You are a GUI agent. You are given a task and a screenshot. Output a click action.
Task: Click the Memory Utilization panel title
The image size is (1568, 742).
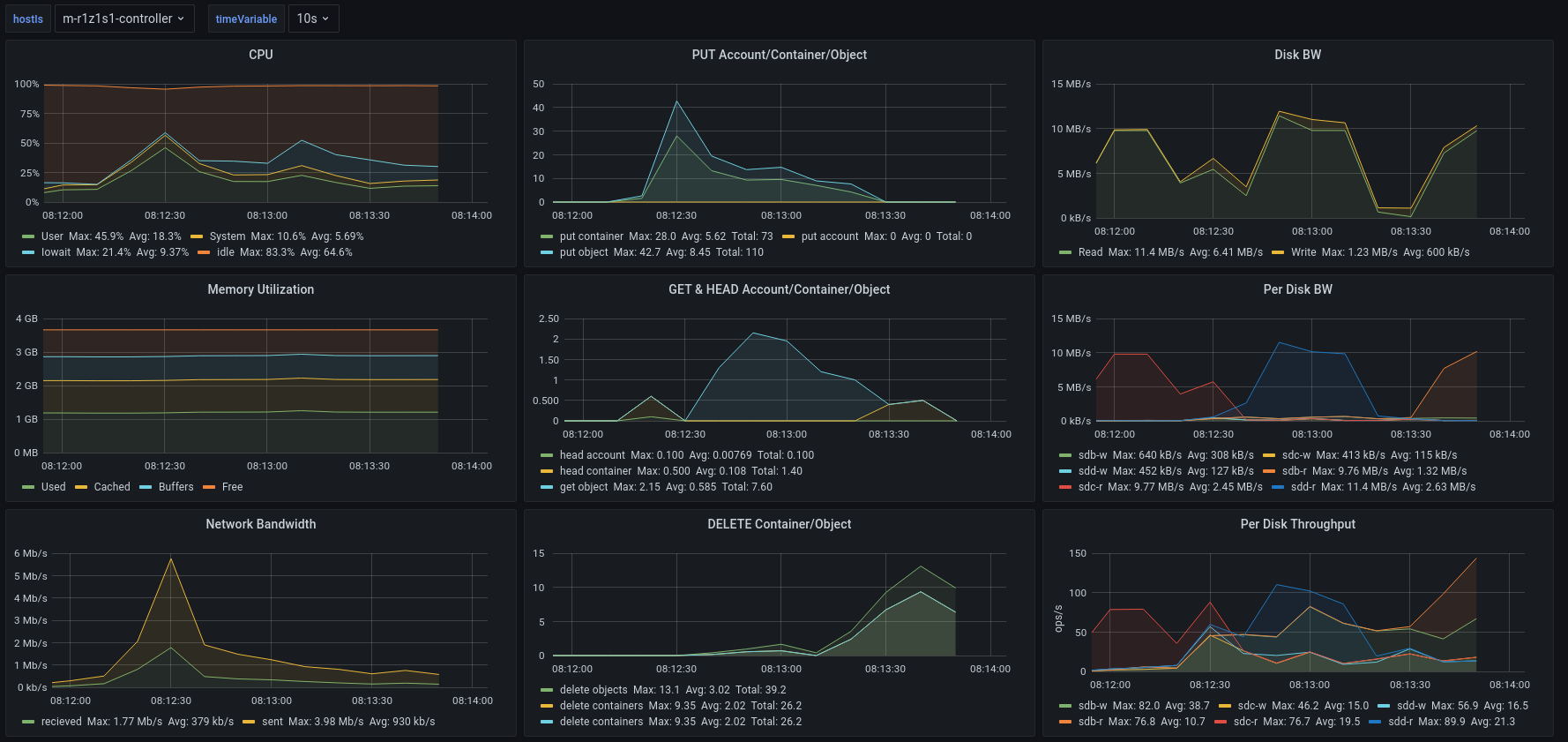[261, 289]
